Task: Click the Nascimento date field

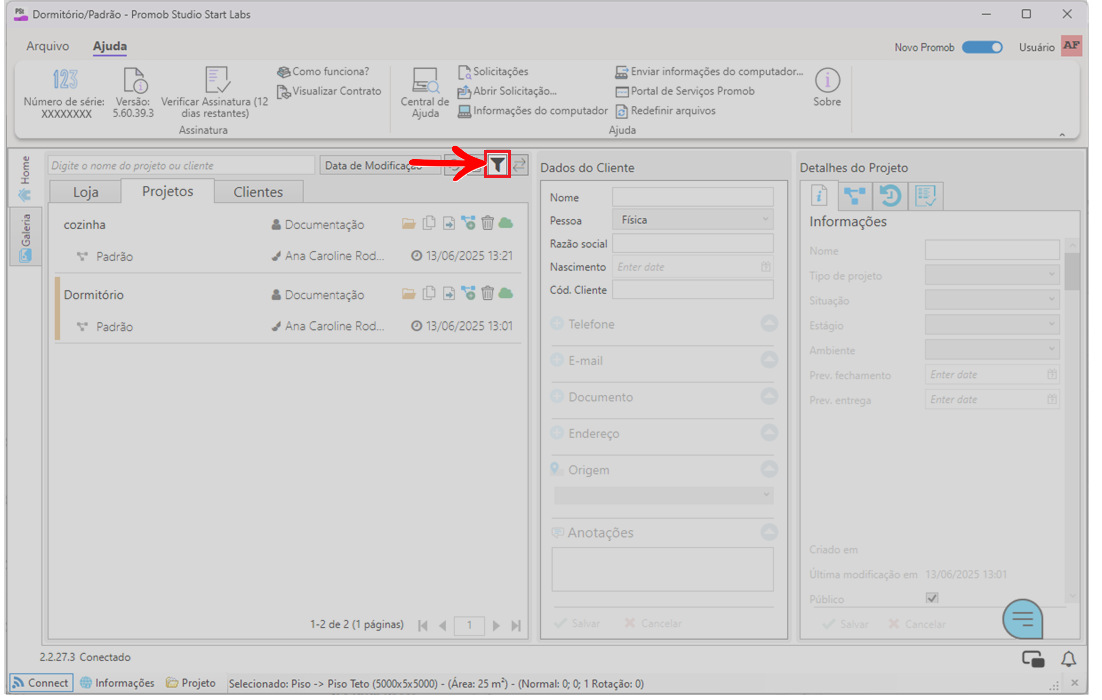Action: pyautogui.click(x=693, y=266)
